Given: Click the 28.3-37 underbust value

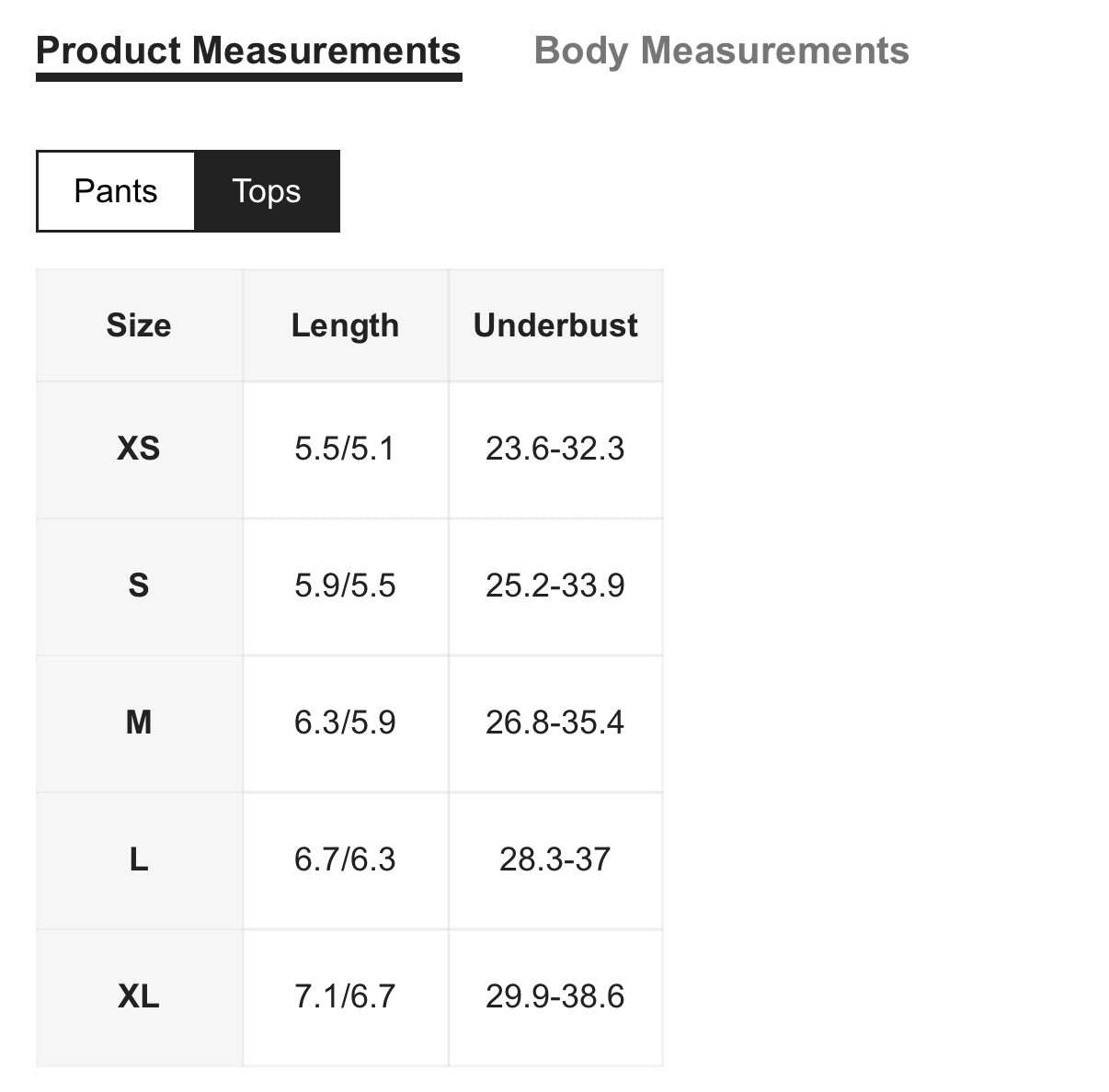Looking at the screenshot, I should (x=555, y=859).
